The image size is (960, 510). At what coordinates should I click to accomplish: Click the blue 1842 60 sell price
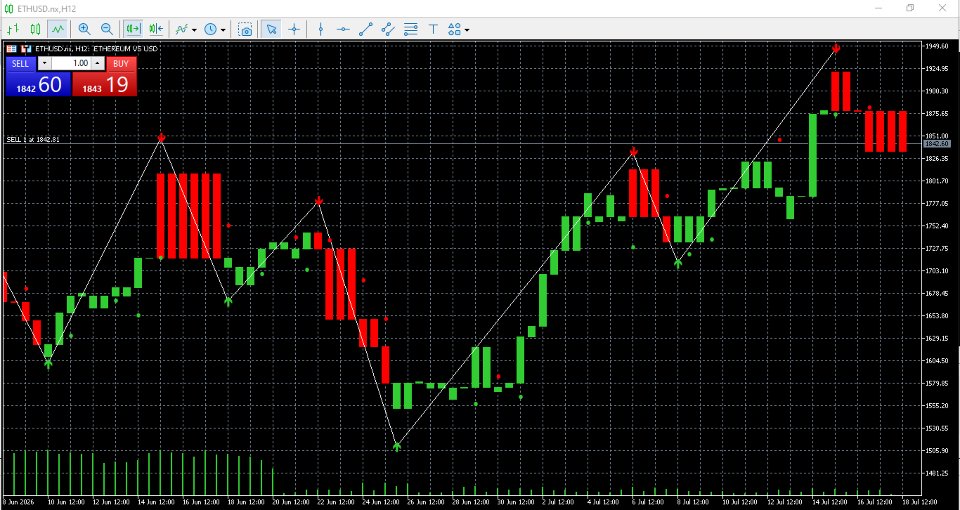[x=39, y=84]
